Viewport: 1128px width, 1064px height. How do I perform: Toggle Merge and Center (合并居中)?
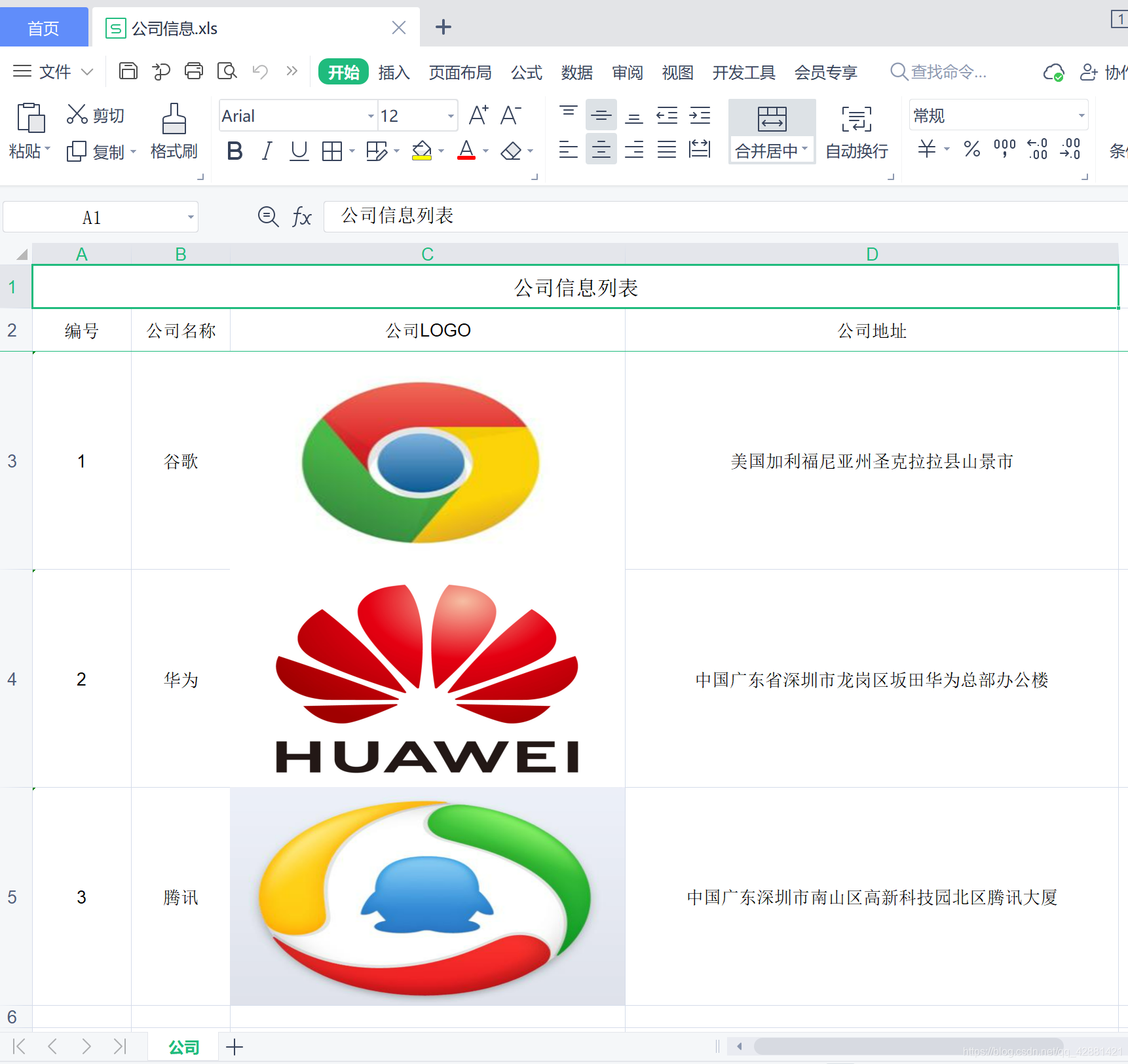pos(772,132)
